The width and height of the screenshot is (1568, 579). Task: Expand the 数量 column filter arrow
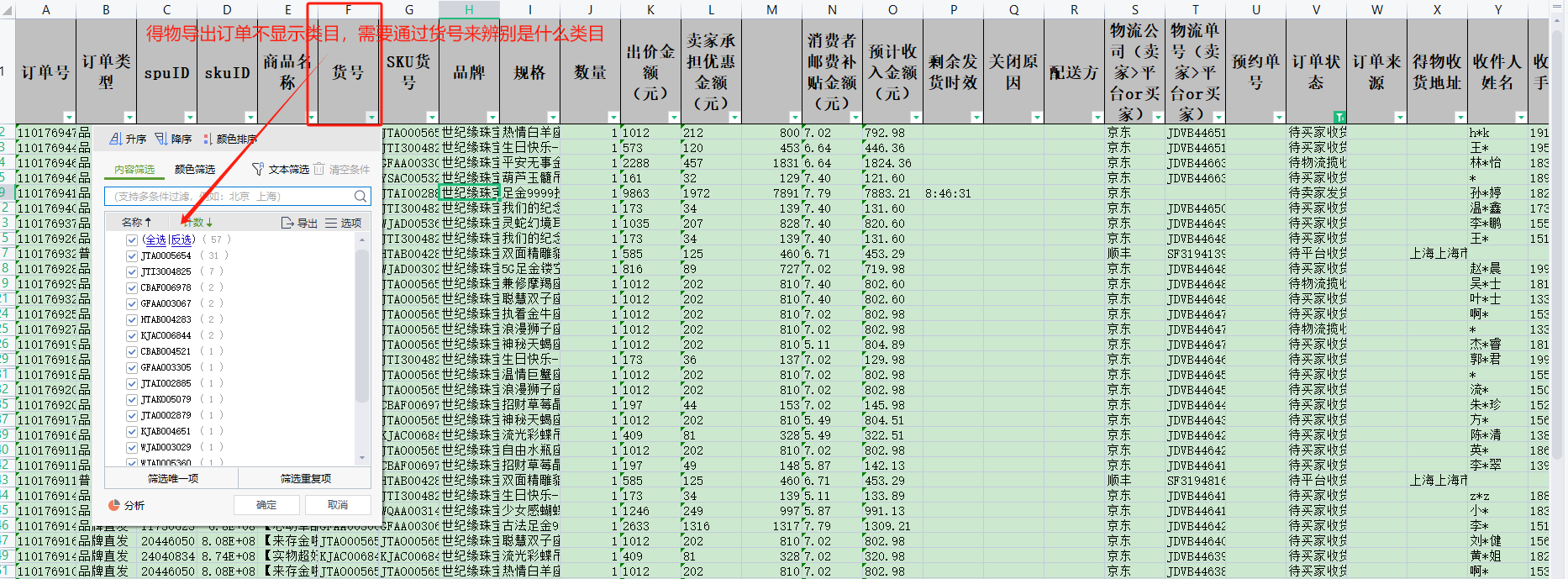tap(613, 117)
